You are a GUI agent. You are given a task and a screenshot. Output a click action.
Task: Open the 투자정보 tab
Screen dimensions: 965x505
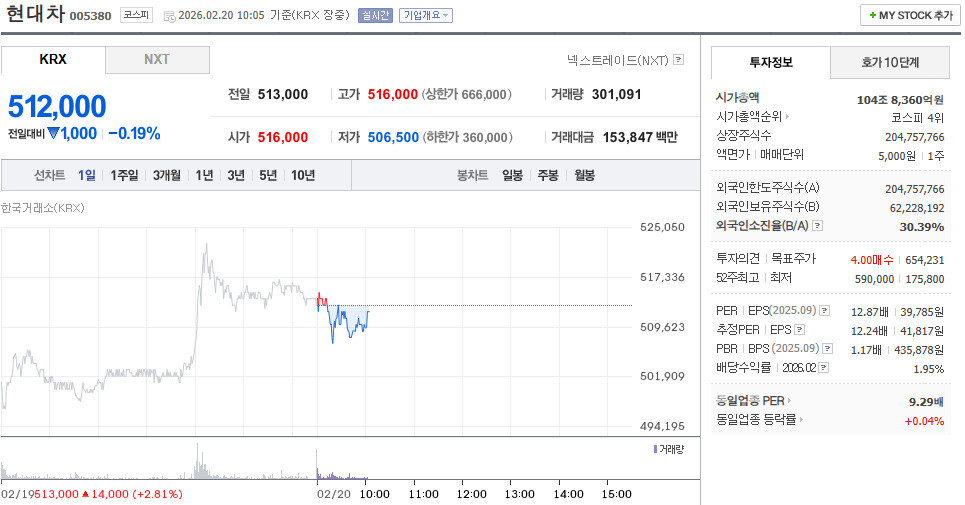coord(771,62)
